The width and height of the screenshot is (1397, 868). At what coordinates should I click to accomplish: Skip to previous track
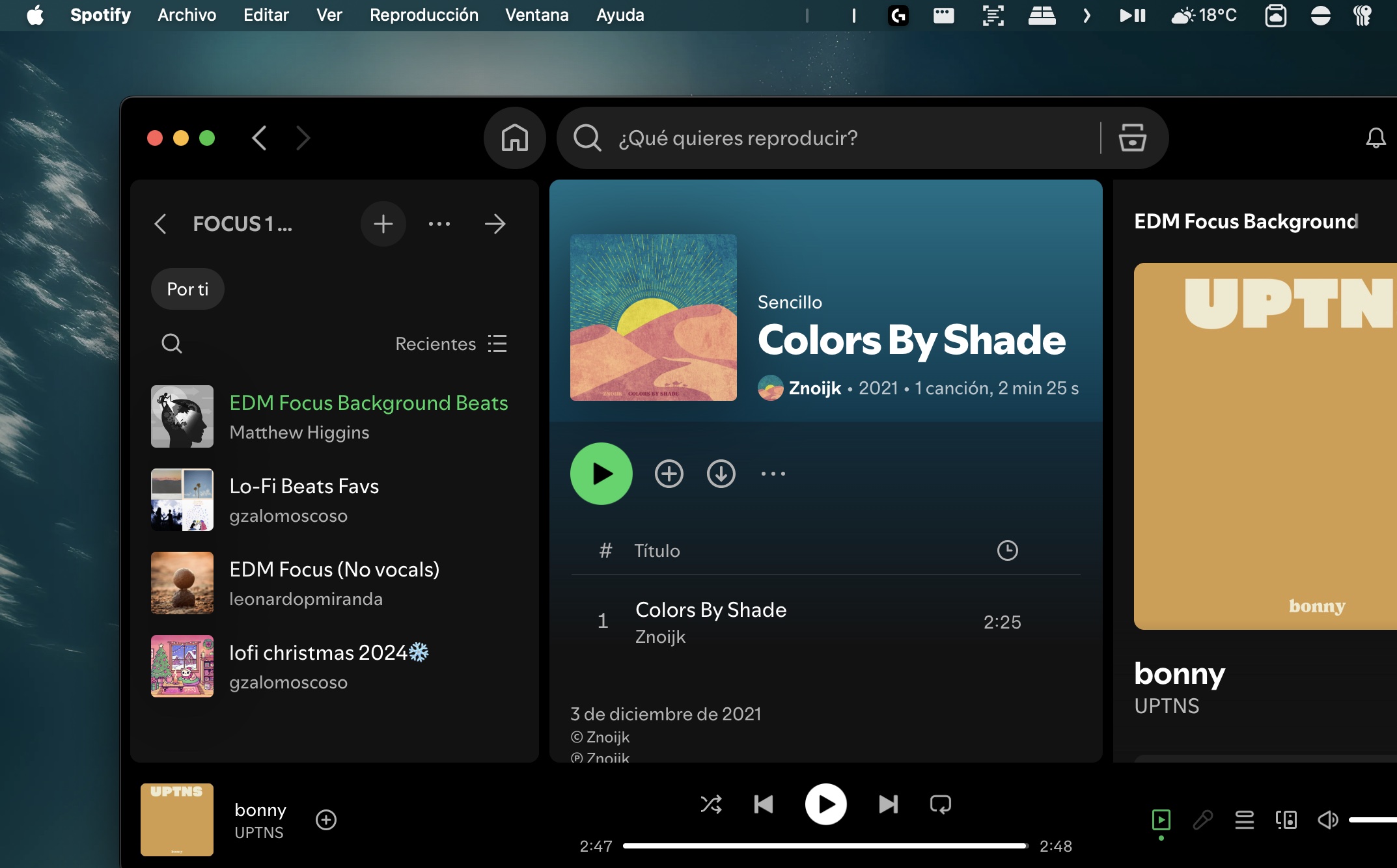(x=764, y=805)
